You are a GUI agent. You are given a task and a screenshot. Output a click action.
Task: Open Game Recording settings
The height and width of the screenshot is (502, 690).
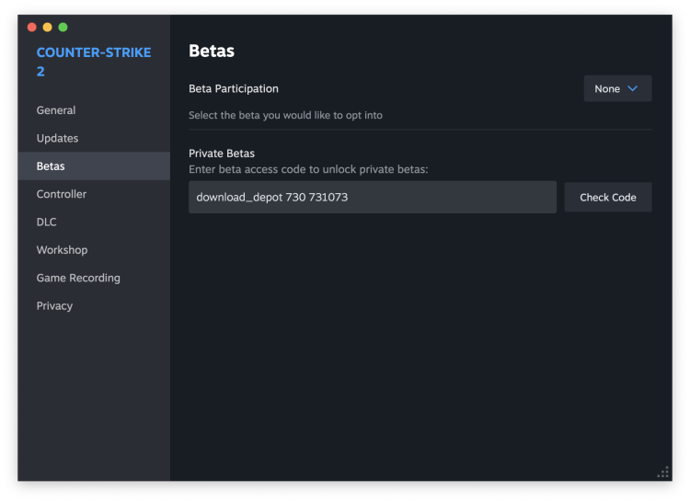click(x=78, y=278)
